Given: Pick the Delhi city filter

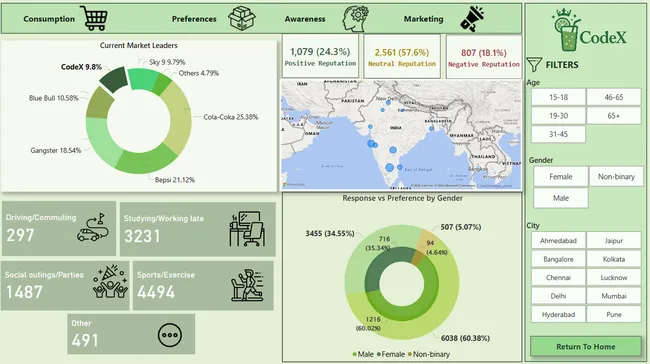Looking at the screenshot, I should (x=558, y=296).
